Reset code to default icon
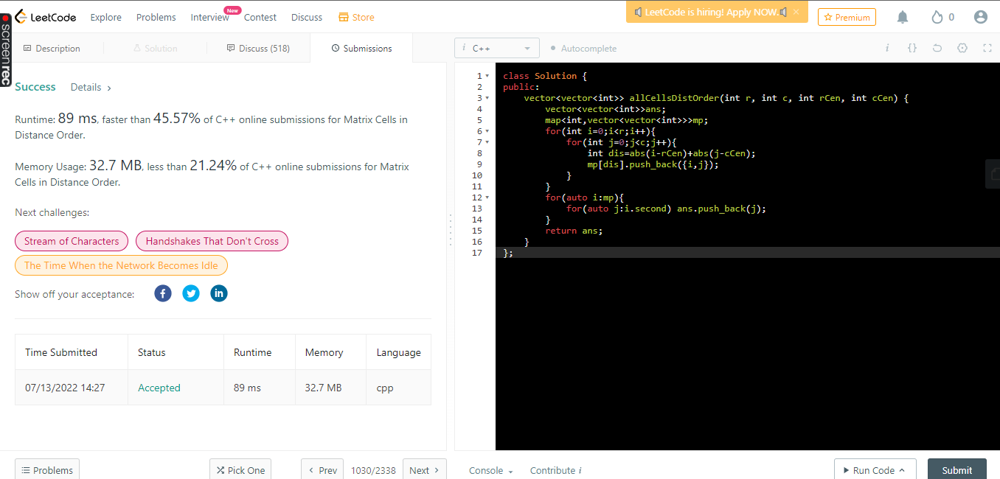Viewport: 1000px width, 479px height. pos(937,48)
